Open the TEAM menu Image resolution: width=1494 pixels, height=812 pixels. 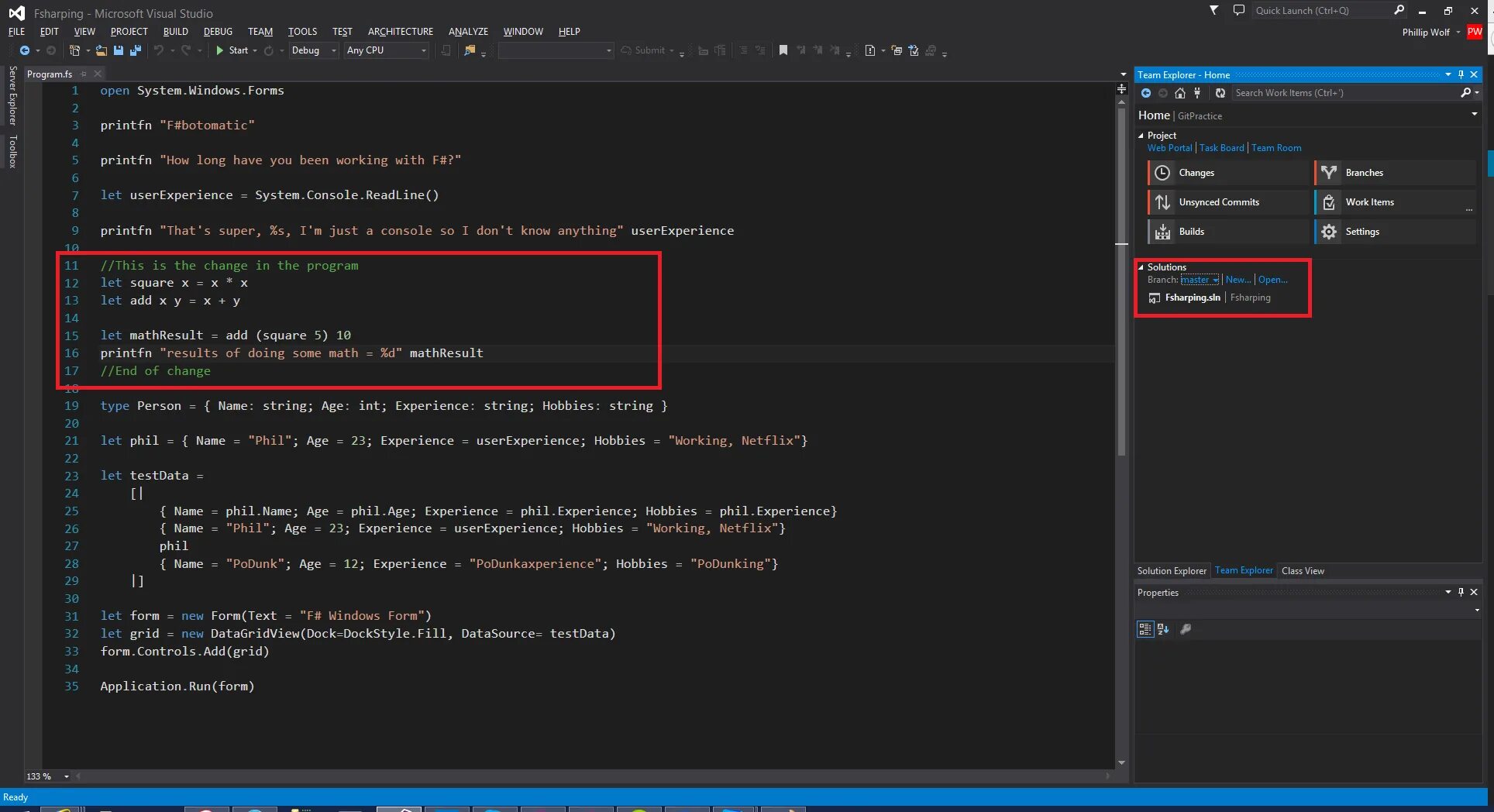click(260, 32)
